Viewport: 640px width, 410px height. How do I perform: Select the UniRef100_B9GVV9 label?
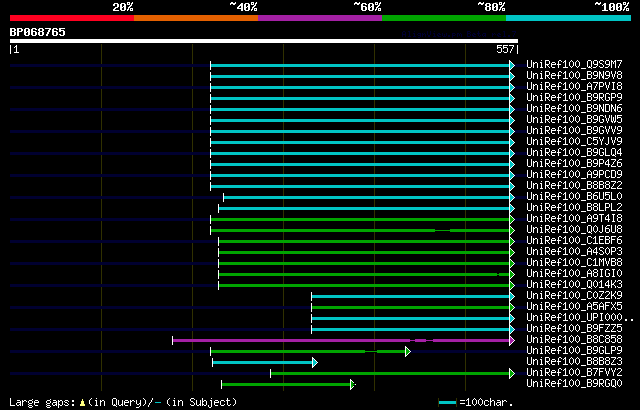[574, 131]
